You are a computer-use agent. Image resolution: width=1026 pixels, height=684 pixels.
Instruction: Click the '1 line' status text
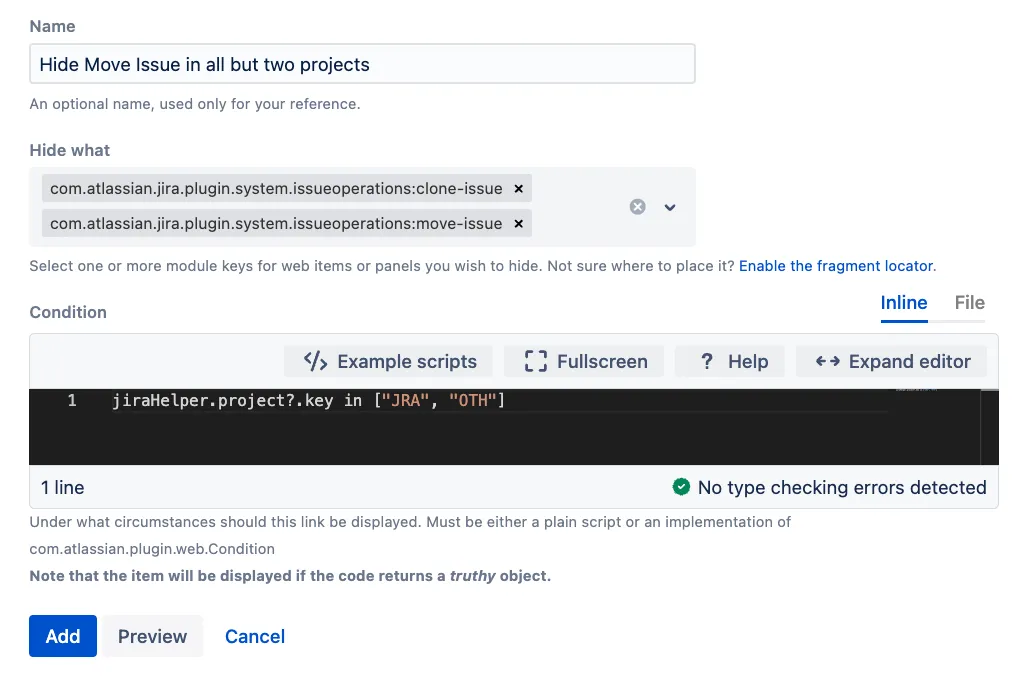63,488
